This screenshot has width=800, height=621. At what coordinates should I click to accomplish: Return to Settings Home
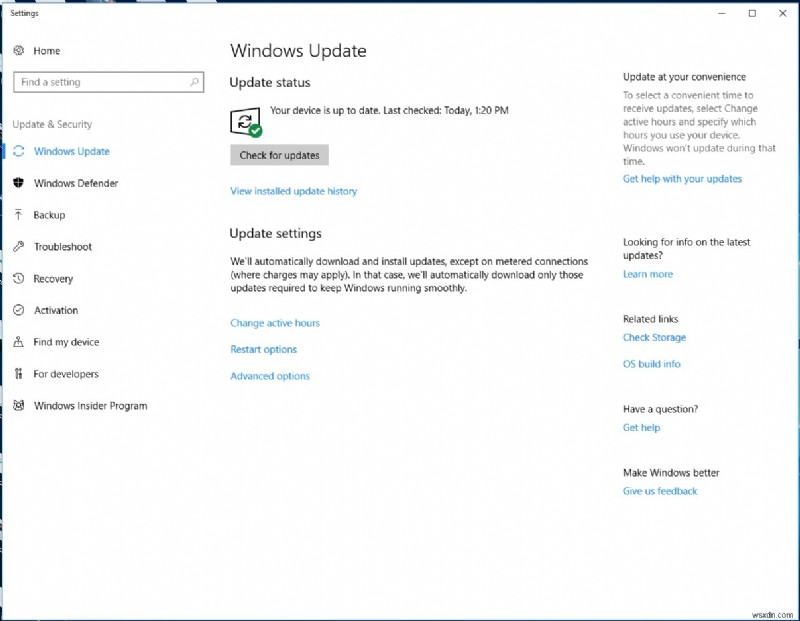pyautogui.click(x=46, y=51)
